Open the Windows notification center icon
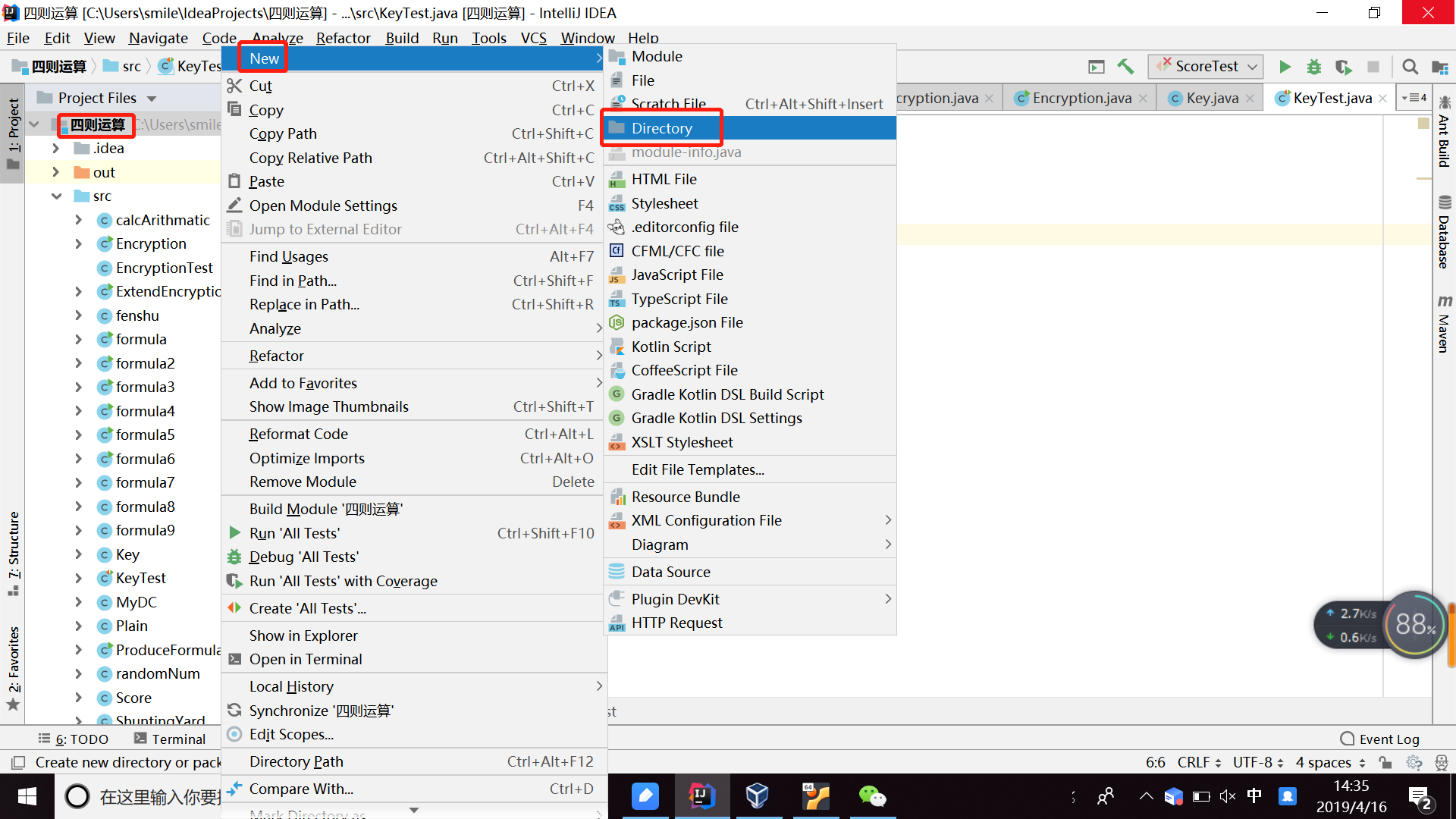 pos(1420,798)
